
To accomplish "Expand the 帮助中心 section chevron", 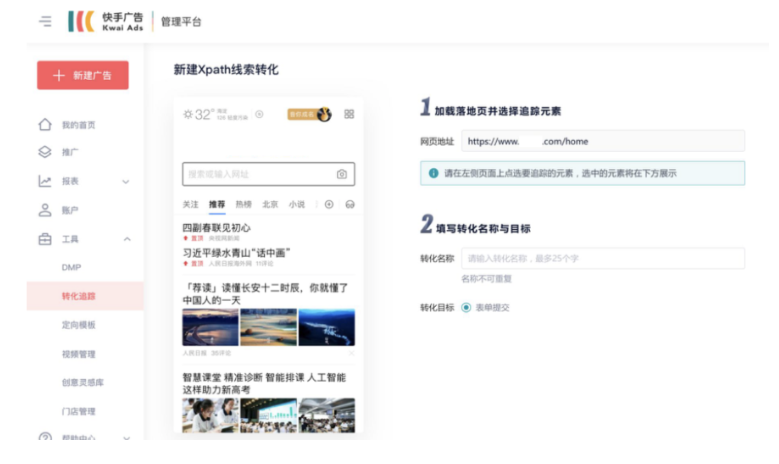I will (x=126, y=438).
